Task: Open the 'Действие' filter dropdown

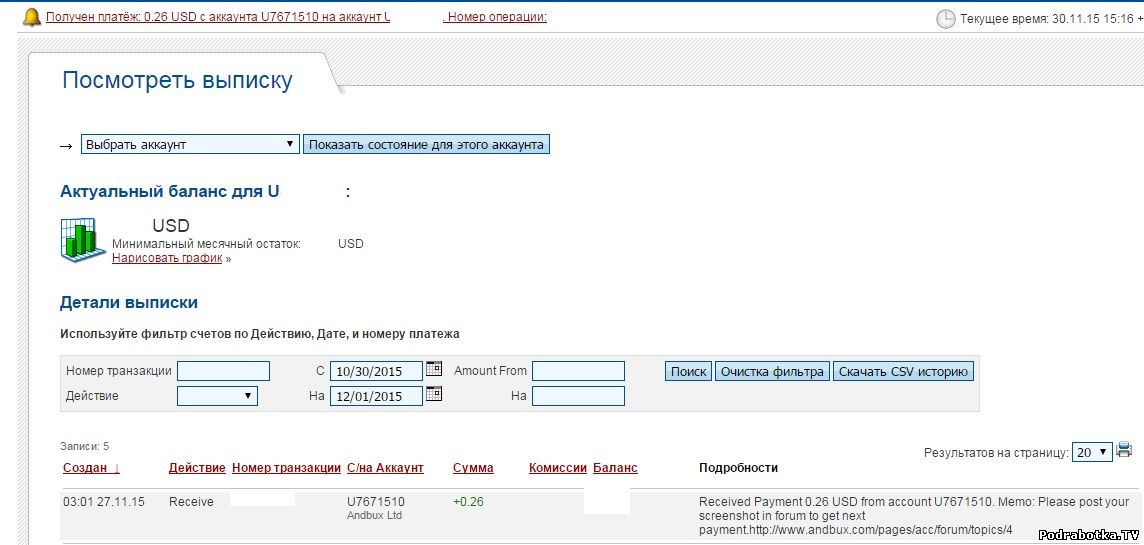Action: (x=217, y=396)
